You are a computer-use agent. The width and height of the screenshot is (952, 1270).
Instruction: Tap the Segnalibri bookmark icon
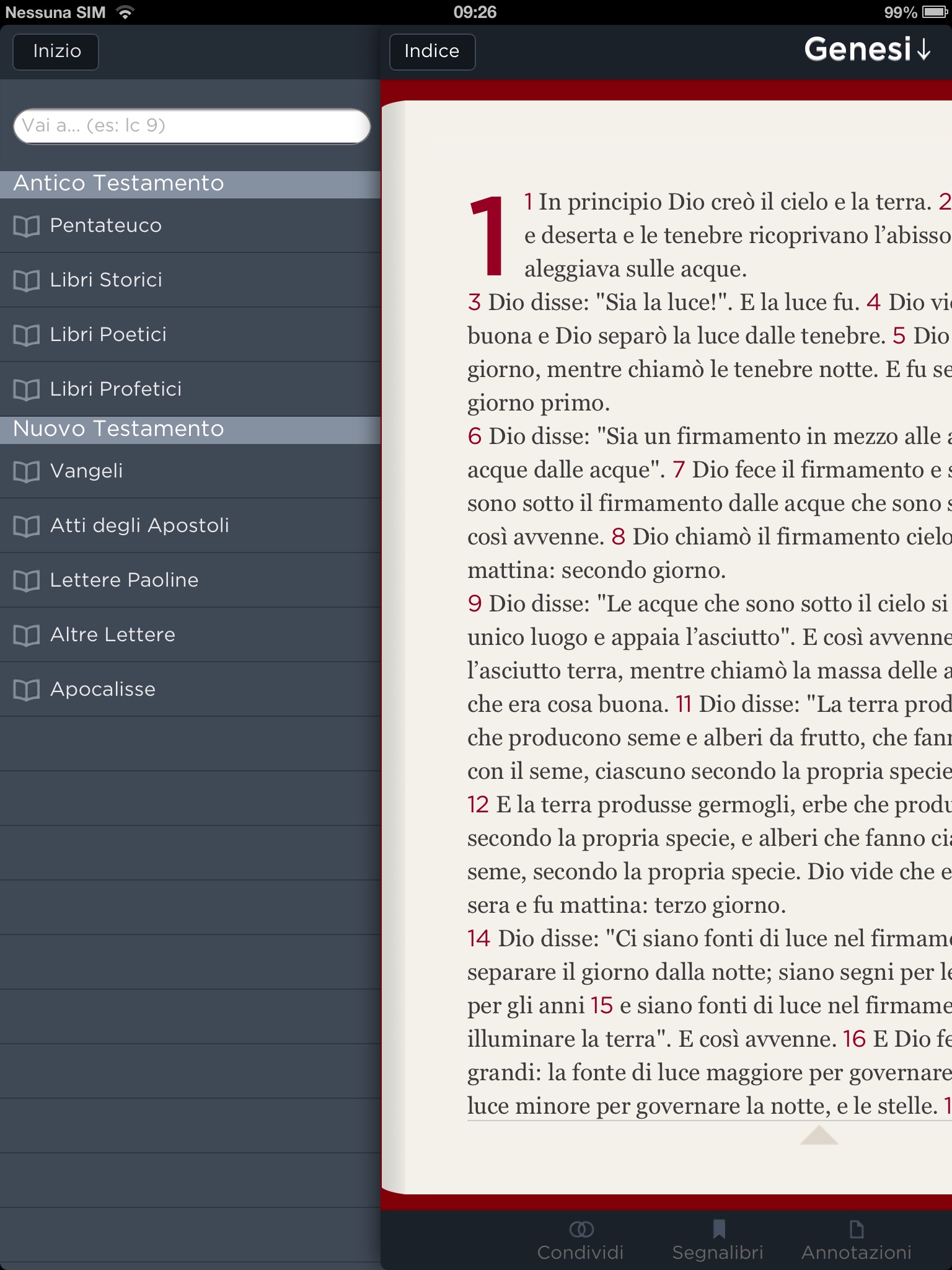pos(718,1228)
